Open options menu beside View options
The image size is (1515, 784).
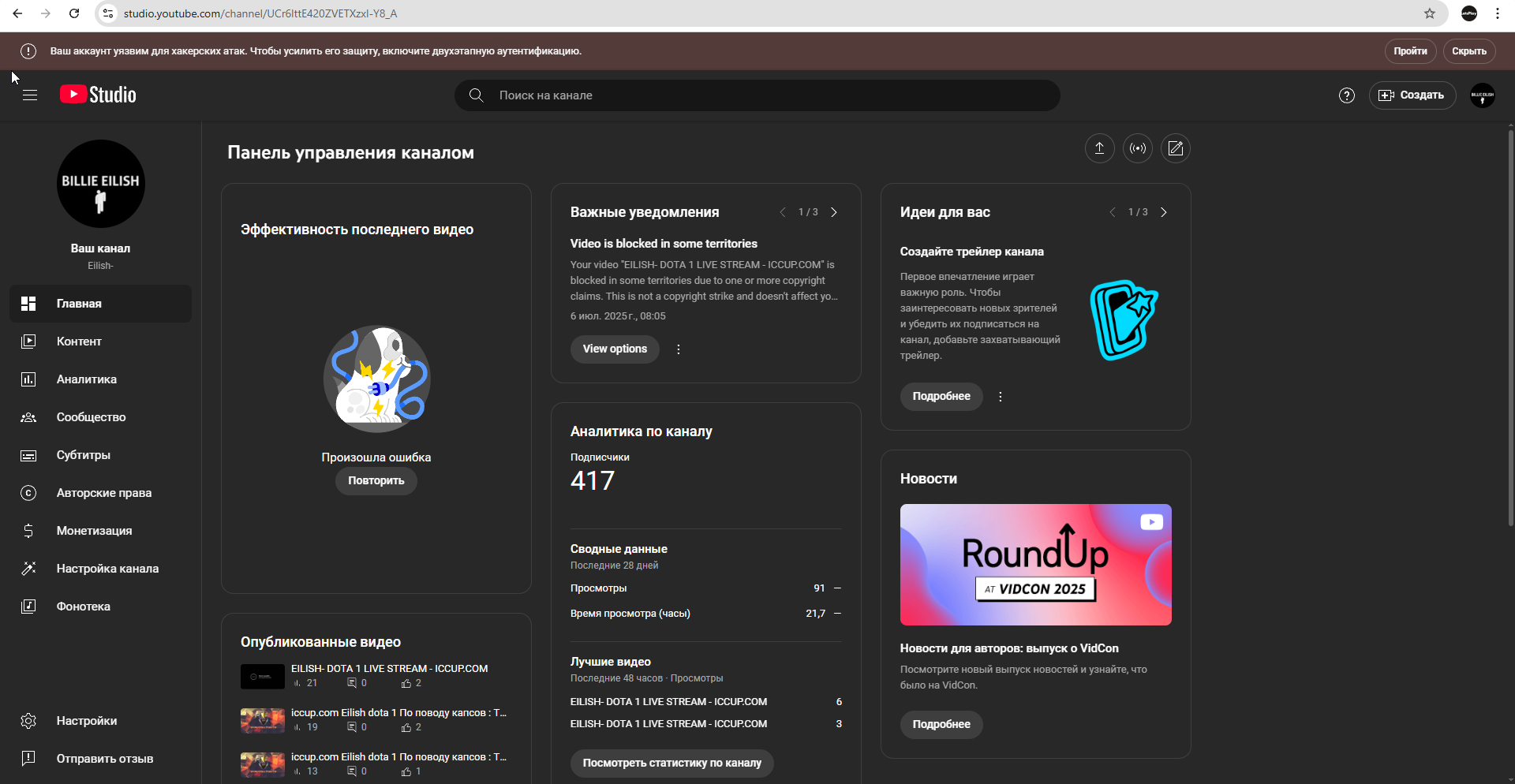[x=679, y=349]
